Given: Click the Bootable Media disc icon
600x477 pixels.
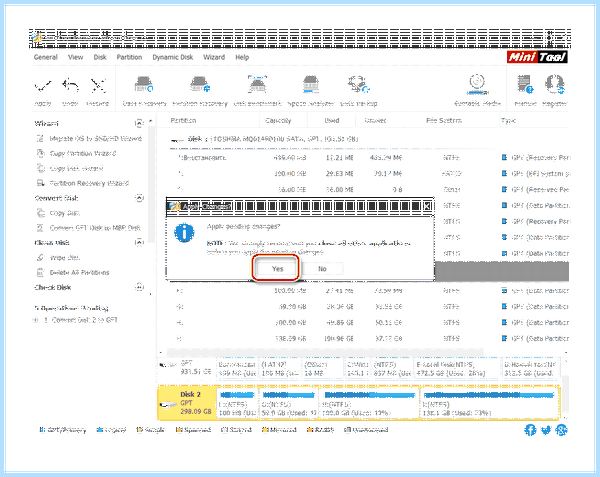Looking at the screenshot, I should pos(477,85).
